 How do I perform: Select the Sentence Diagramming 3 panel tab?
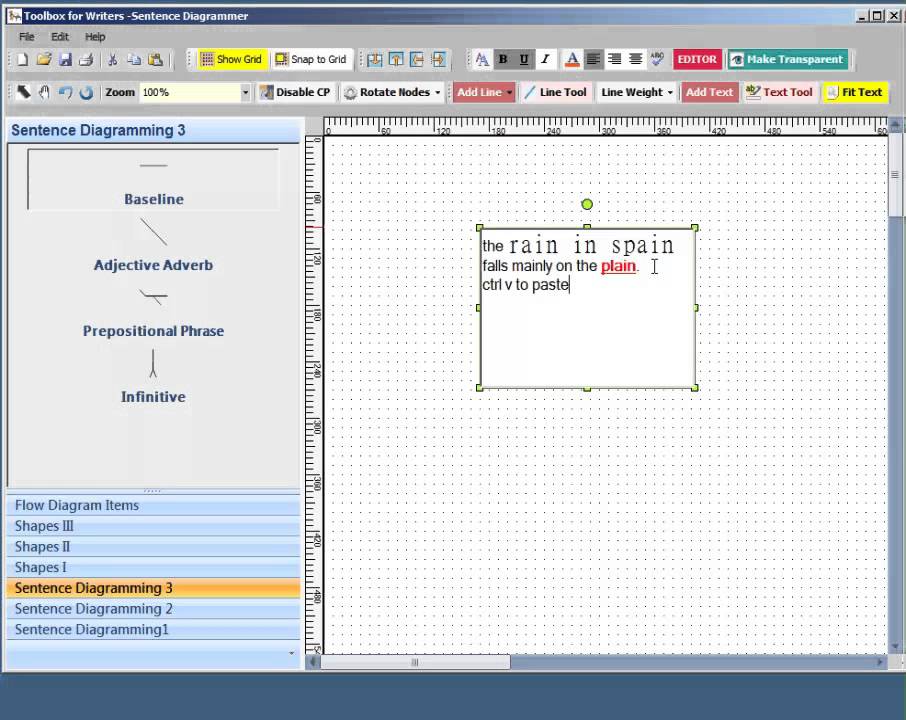point(154,588)
